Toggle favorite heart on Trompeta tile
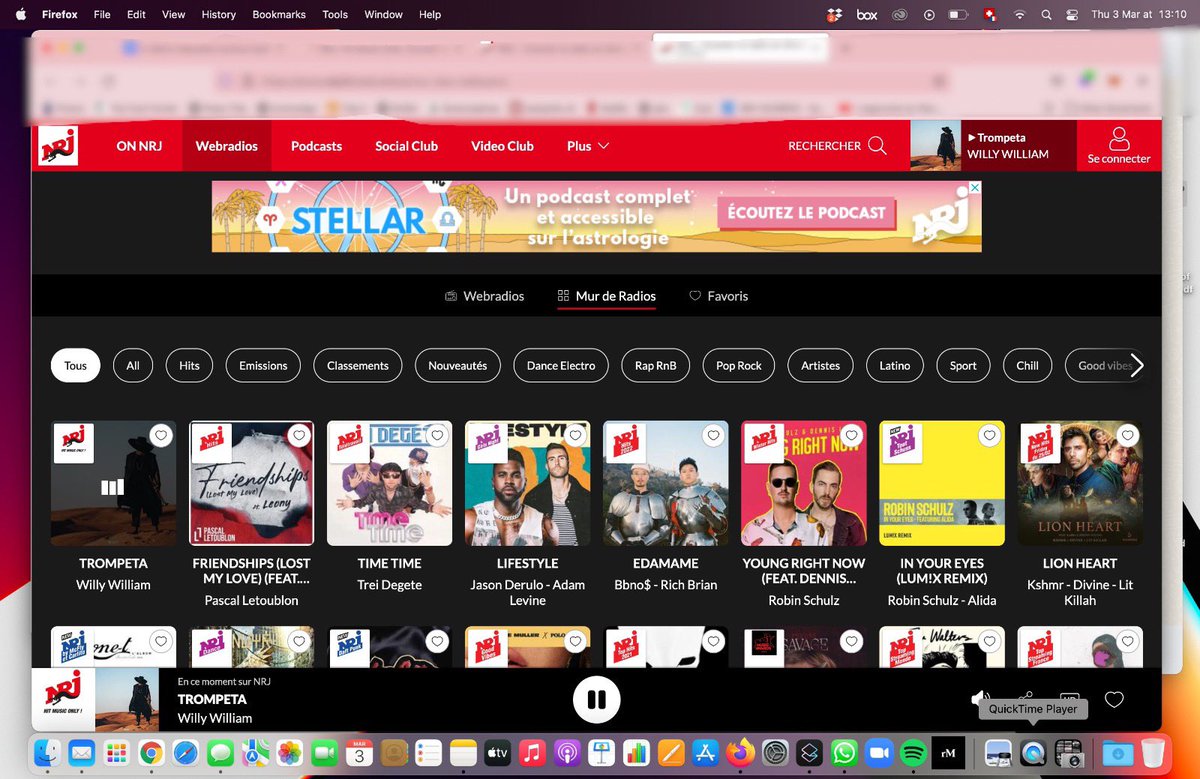1200x779 pixels. (x=160, y=435)
